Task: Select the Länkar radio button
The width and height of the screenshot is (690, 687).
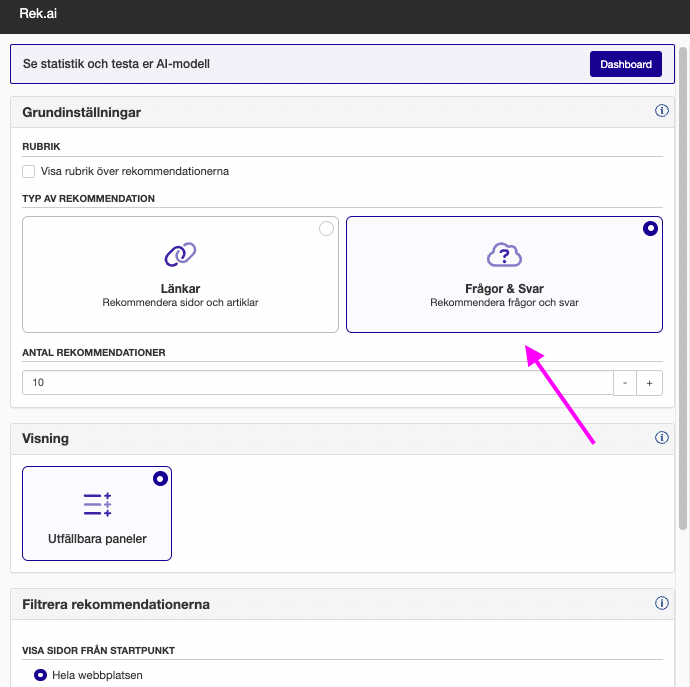Action: [x=326, y=229]
